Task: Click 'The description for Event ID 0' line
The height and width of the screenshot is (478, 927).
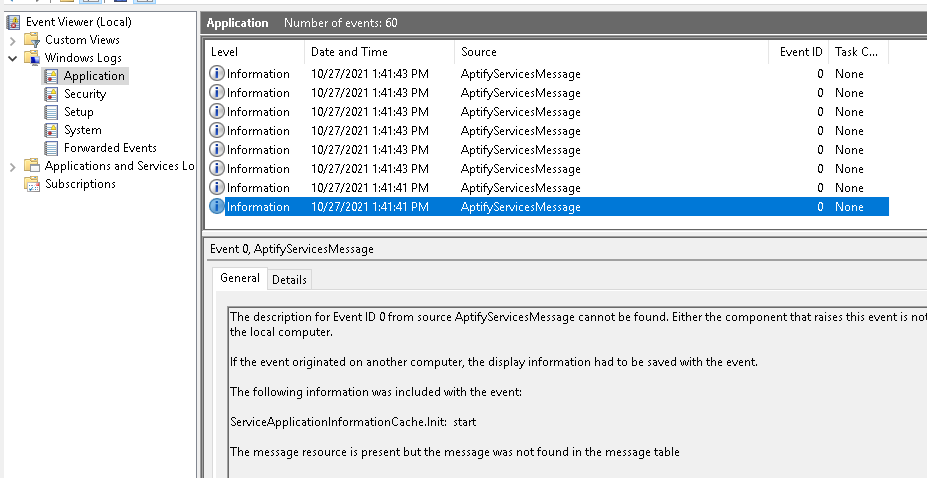Action: (x=578, y=317)
